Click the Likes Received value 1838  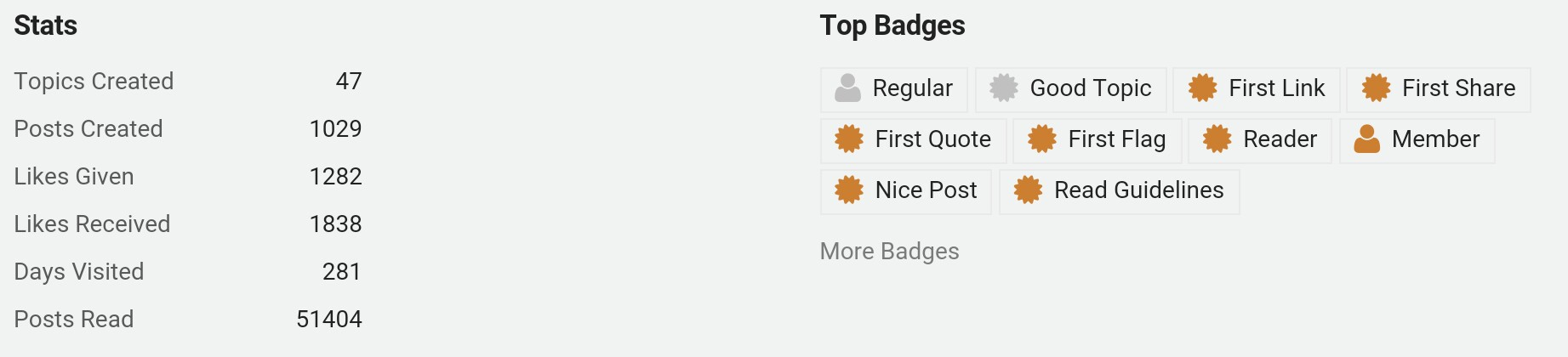pyautogui.click(x=335, y=224)
